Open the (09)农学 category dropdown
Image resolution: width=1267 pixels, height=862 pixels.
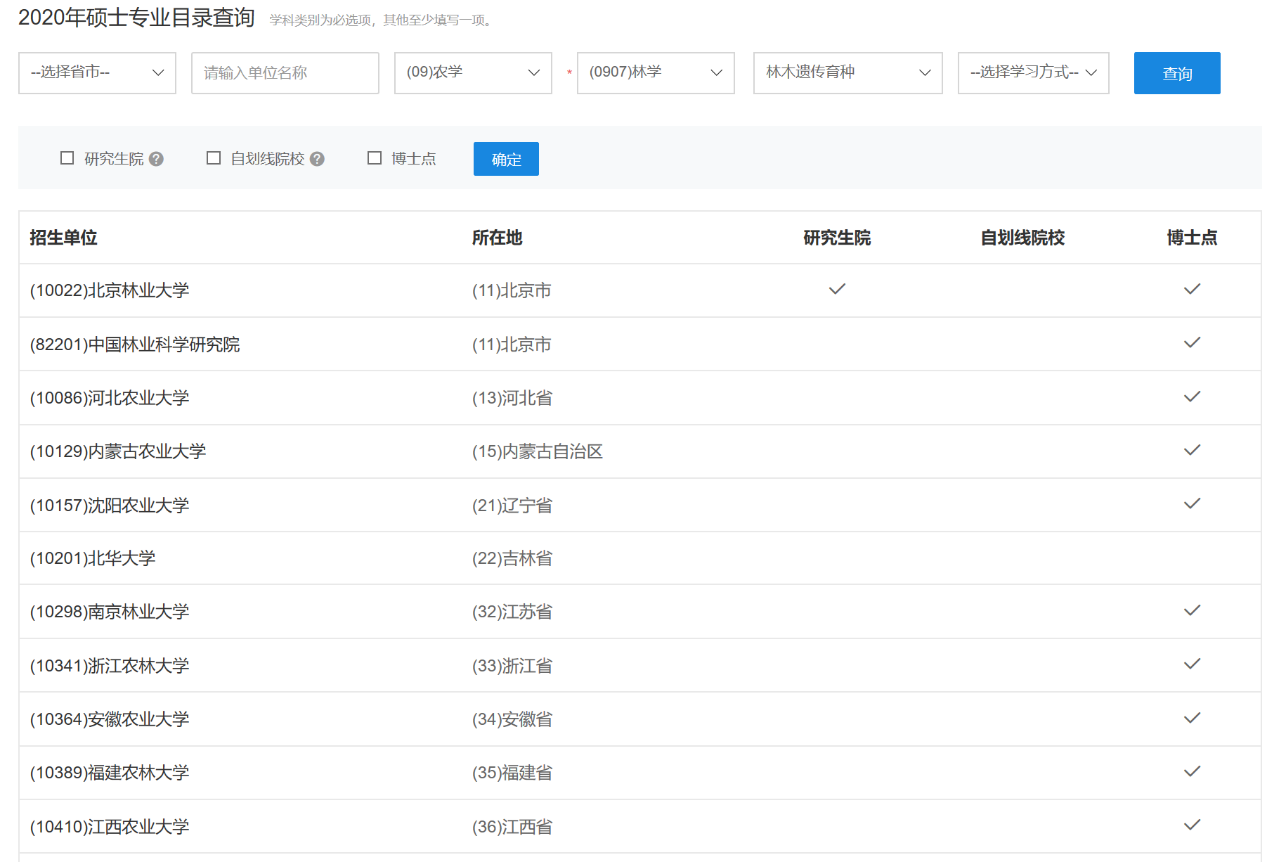pos(473,73)
